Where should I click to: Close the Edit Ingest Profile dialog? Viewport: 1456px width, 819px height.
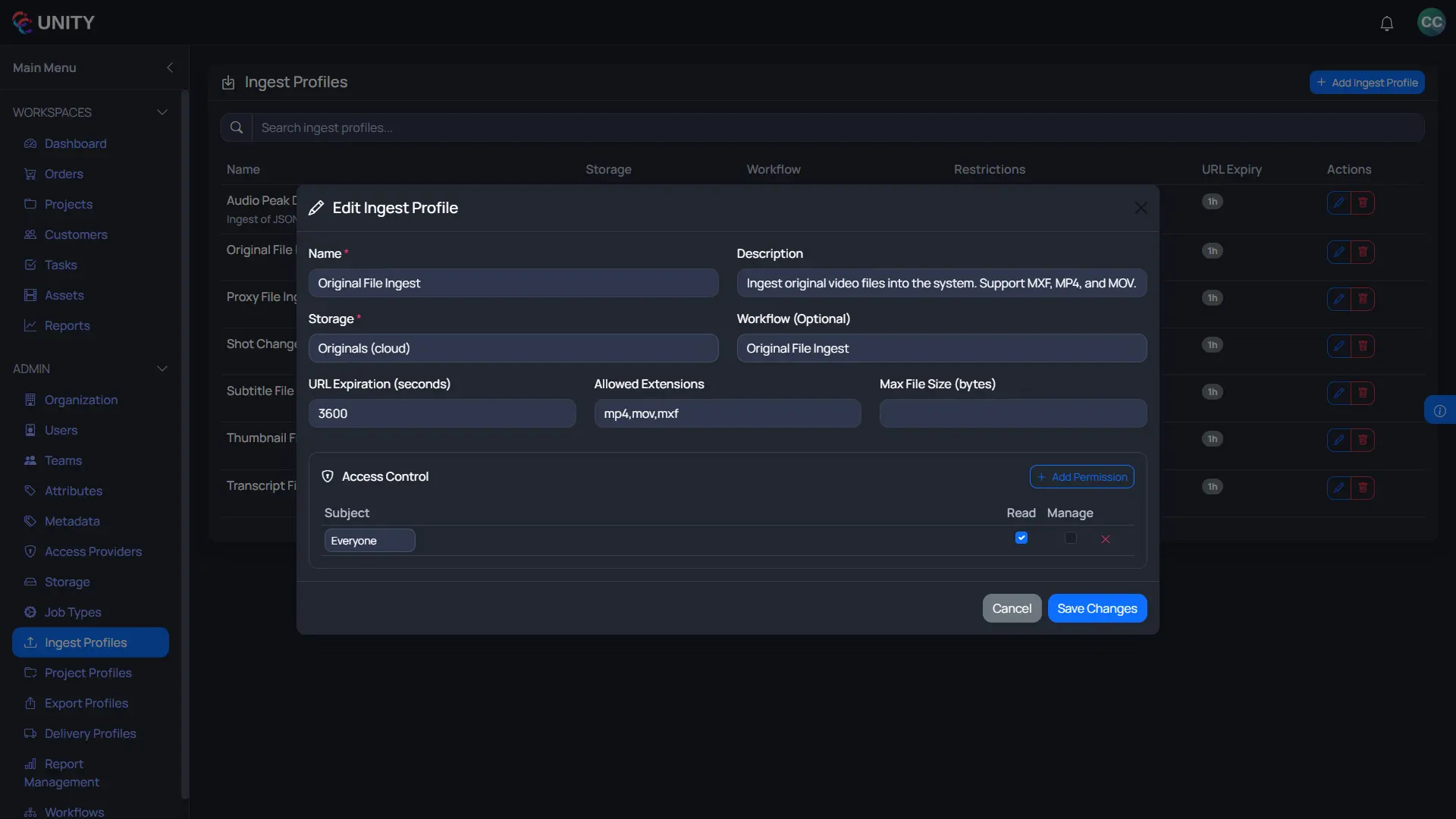(x=1141, y=208)
